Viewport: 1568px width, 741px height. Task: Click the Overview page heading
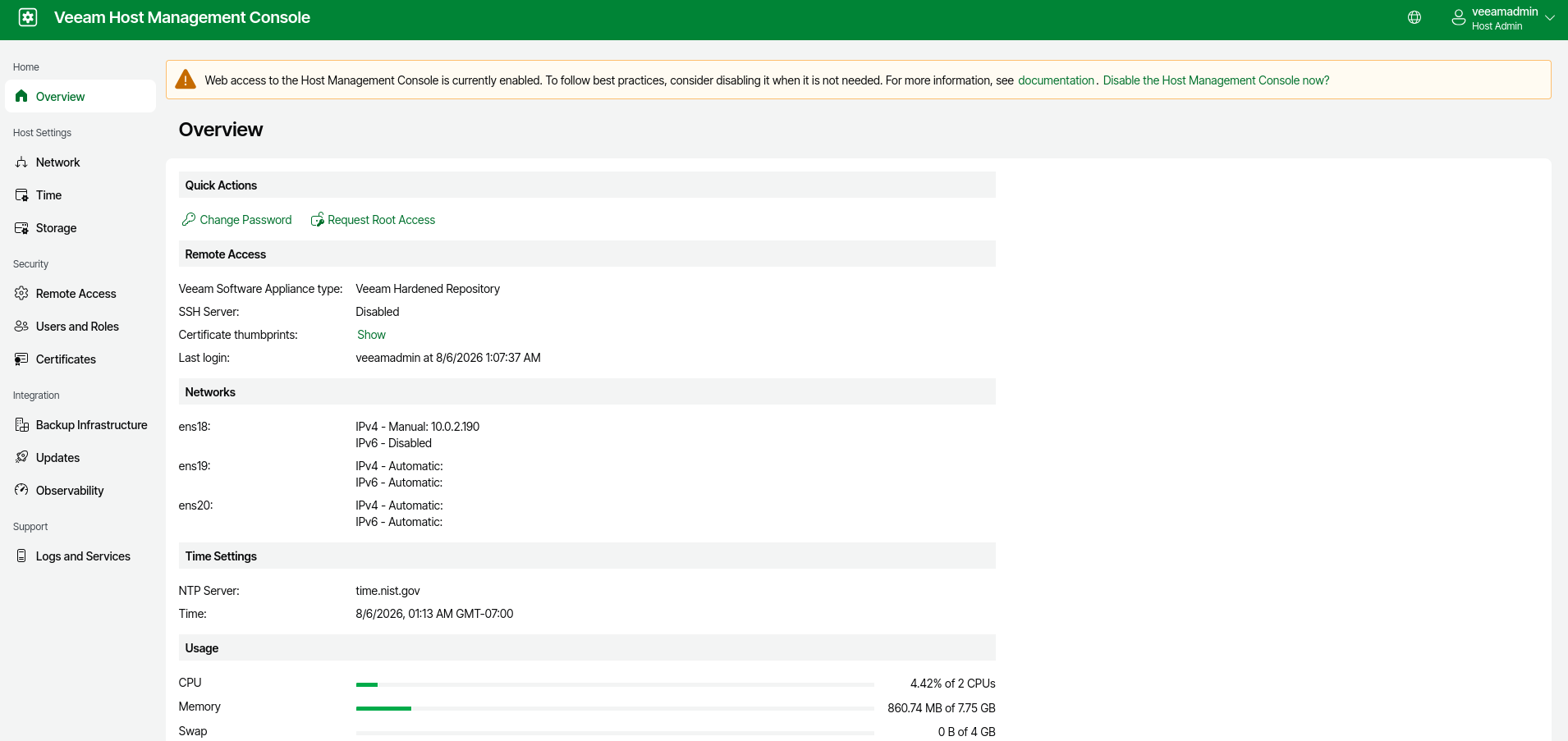[x=221, y=130]
